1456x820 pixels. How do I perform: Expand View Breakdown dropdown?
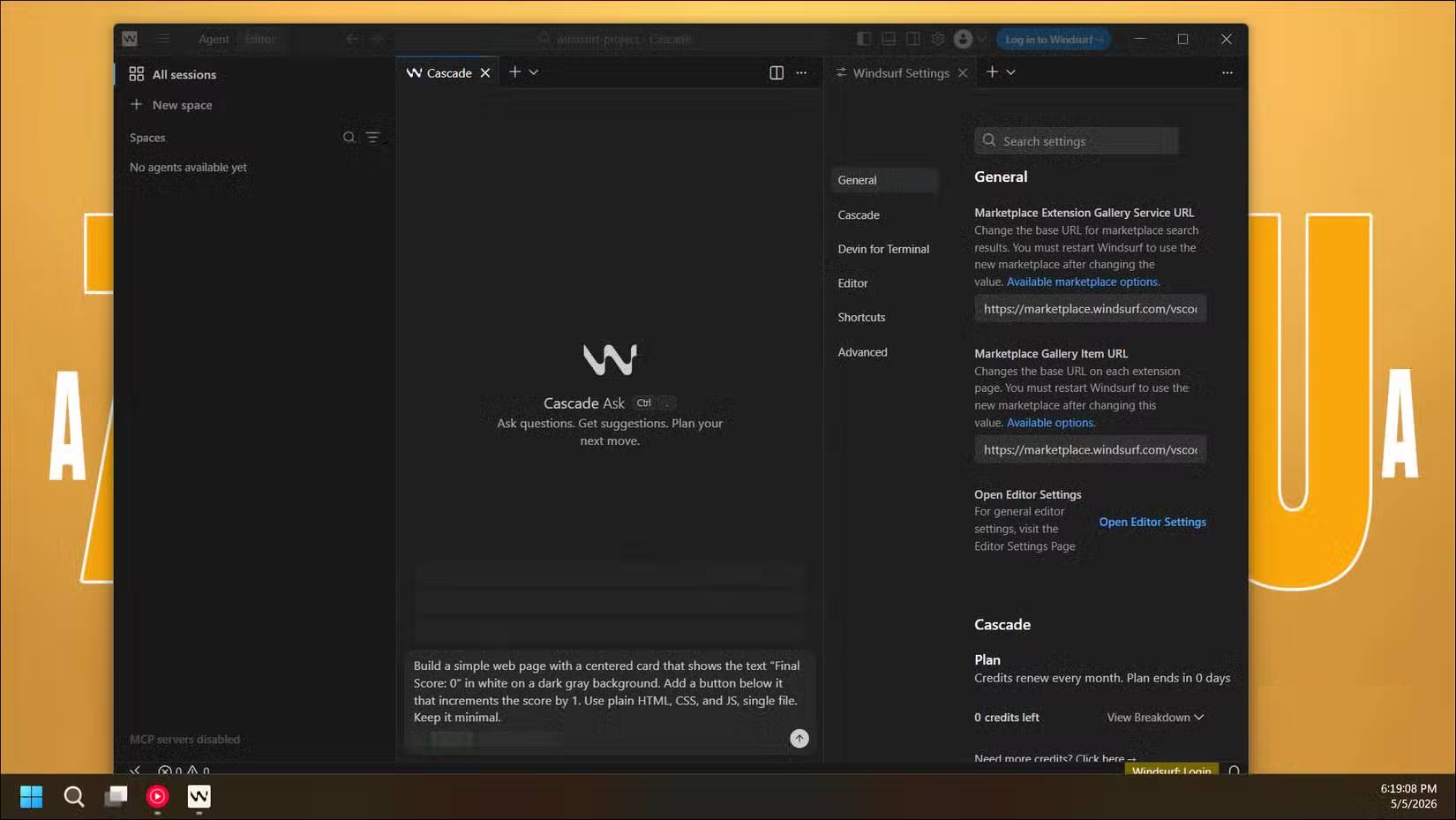pyautogui.click(x=1155, y=718)
